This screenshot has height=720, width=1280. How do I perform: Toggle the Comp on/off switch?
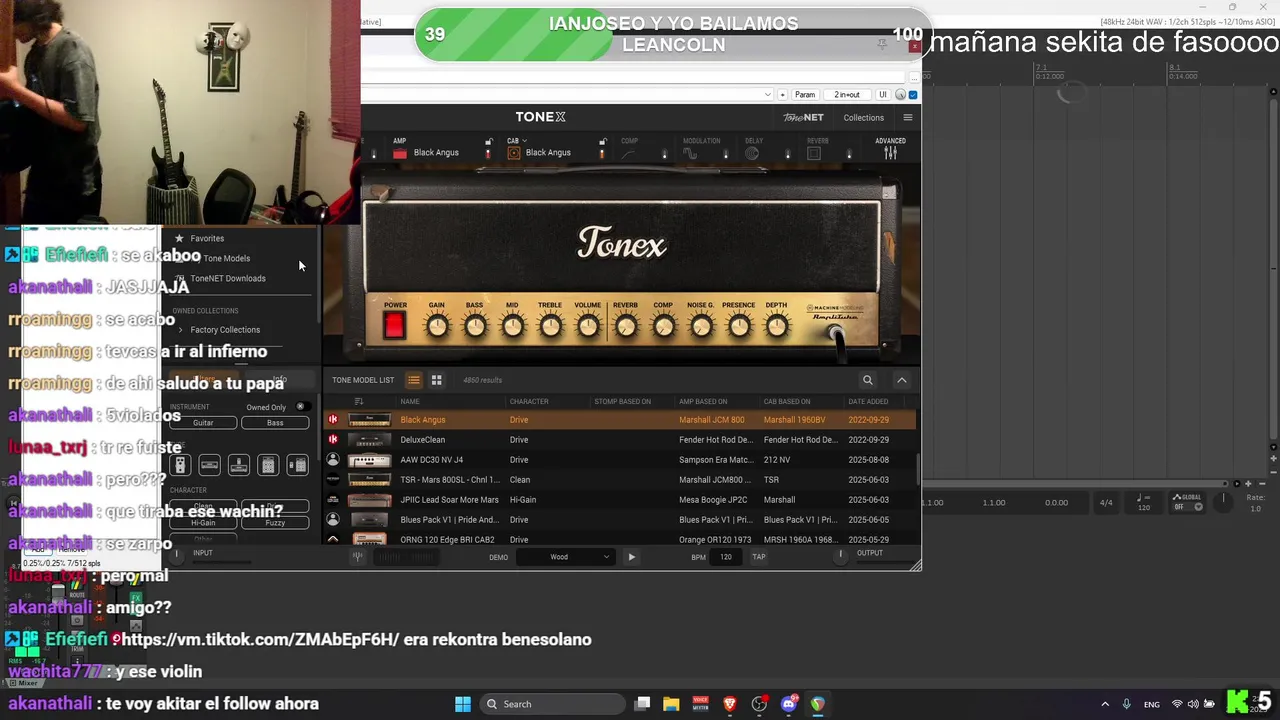[x=664, y=154]
